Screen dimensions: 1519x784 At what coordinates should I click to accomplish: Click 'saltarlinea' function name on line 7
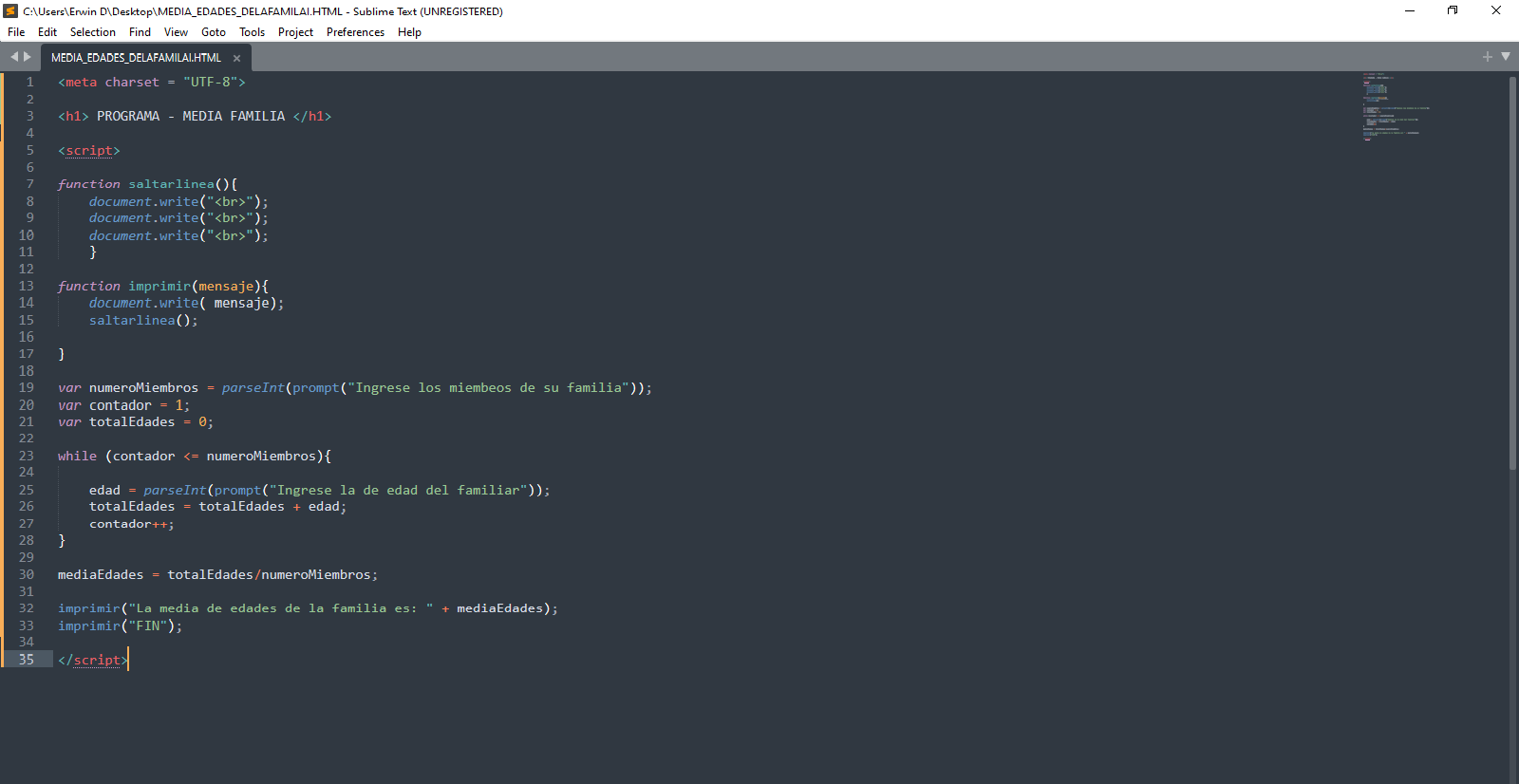pos(172,184)
